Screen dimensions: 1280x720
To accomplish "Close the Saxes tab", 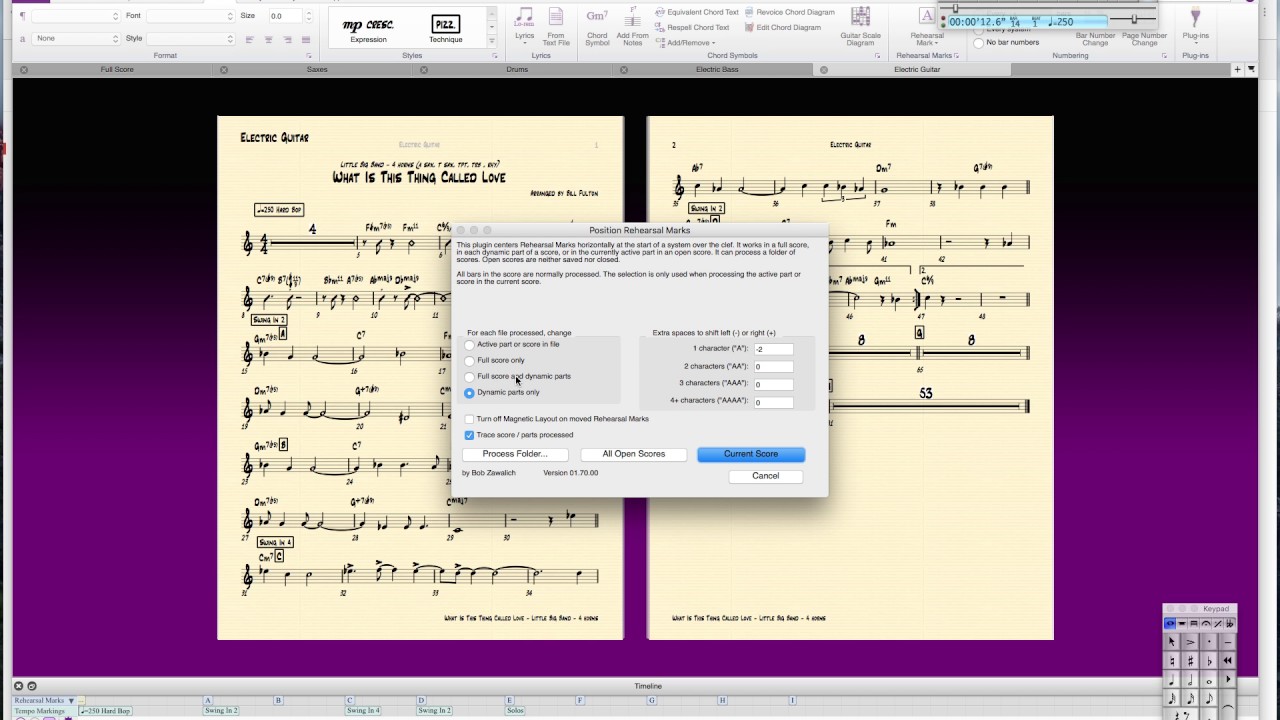I will 224,70.
